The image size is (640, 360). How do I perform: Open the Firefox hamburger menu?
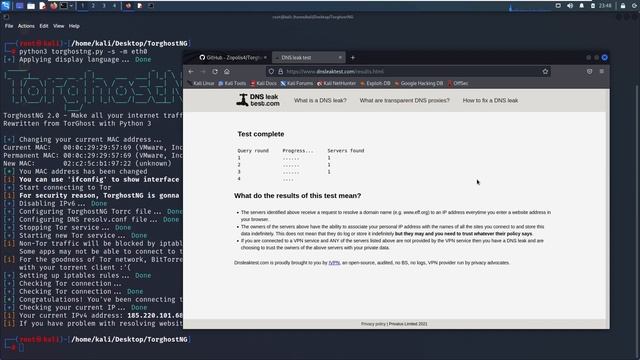[602, 71]
